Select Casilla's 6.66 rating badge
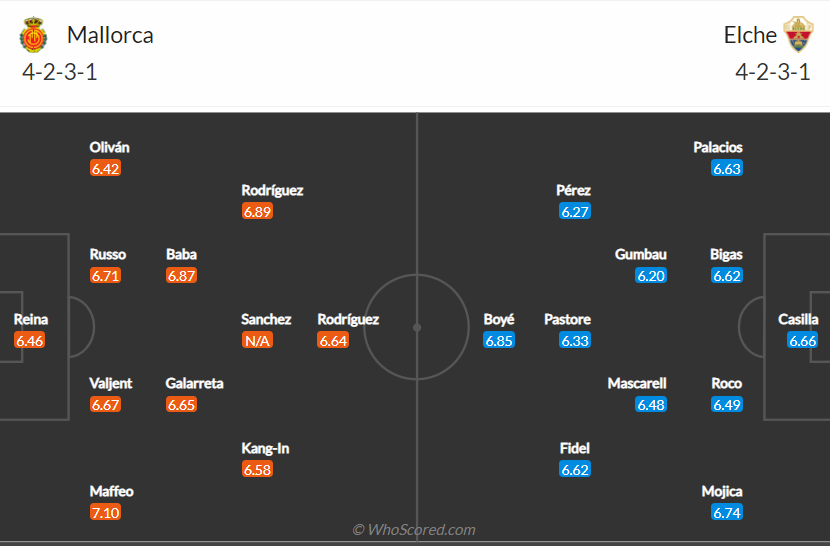This screenshot has height=546, width=830. (x=802, y=340)
